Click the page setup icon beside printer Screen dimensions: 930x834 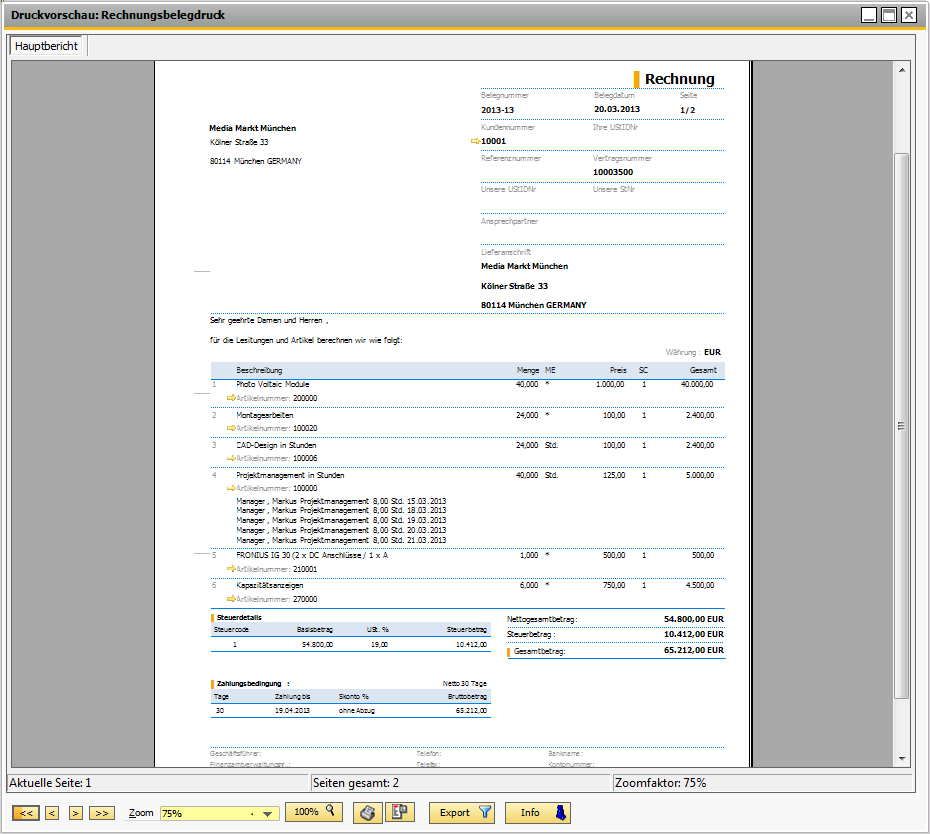point(400,813)
